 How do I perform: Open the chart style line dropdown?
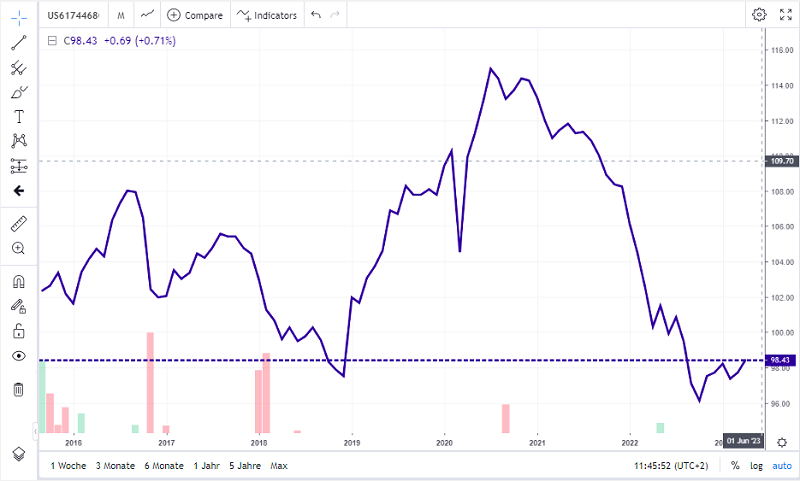click(x=147, y=15)
